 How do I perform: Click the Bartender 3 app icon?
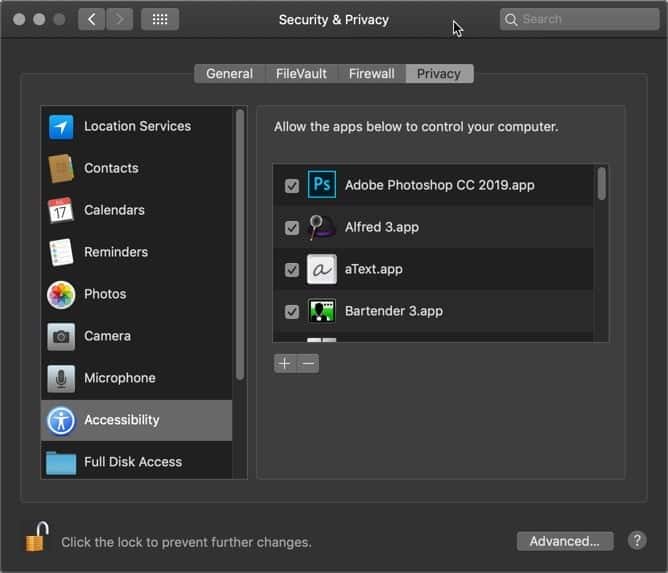[x=322, y=311]
